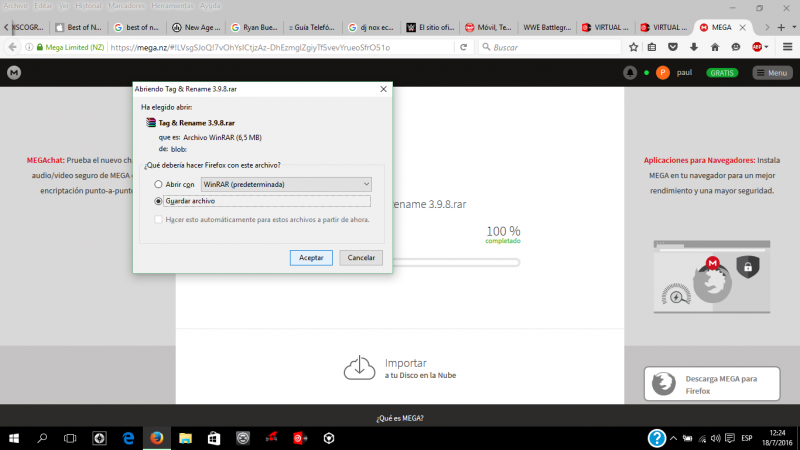The image size is (800, 450).
Task: Open the Ayuda menu
Action: pyautogui.click(x=210, y=6)
